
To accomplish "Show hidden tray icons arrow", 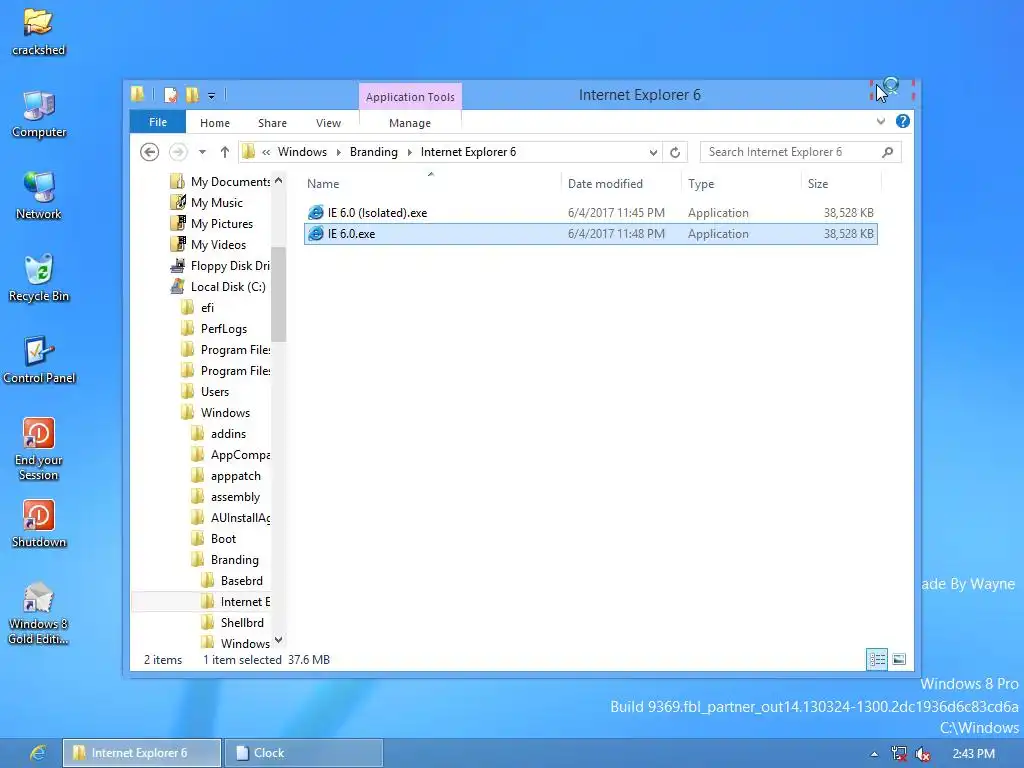I will click(874, 754).
